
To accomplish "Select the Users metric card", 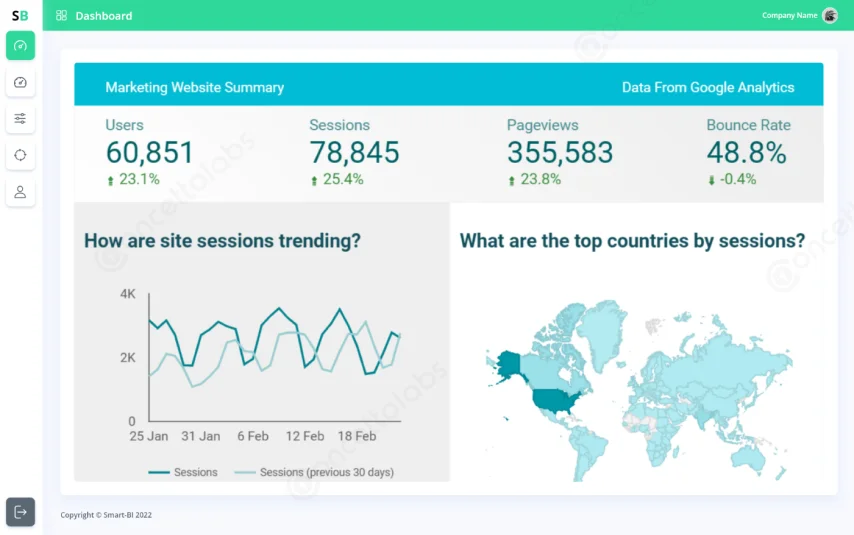I will [149, 152].
